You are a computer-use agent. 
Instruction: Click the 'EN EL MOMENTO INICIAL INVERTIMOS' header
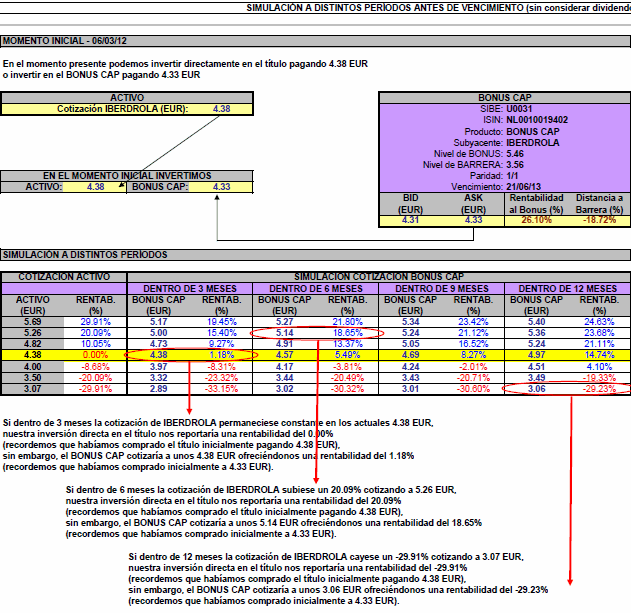127,175
